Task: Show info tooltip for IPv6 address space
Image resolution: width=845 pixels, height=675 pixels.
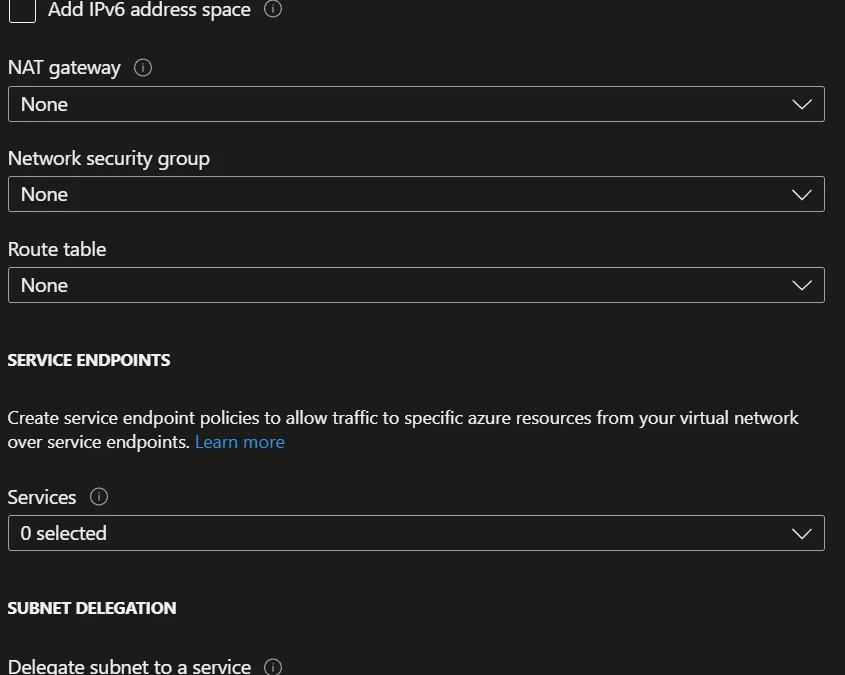Action: coord(273,9)
